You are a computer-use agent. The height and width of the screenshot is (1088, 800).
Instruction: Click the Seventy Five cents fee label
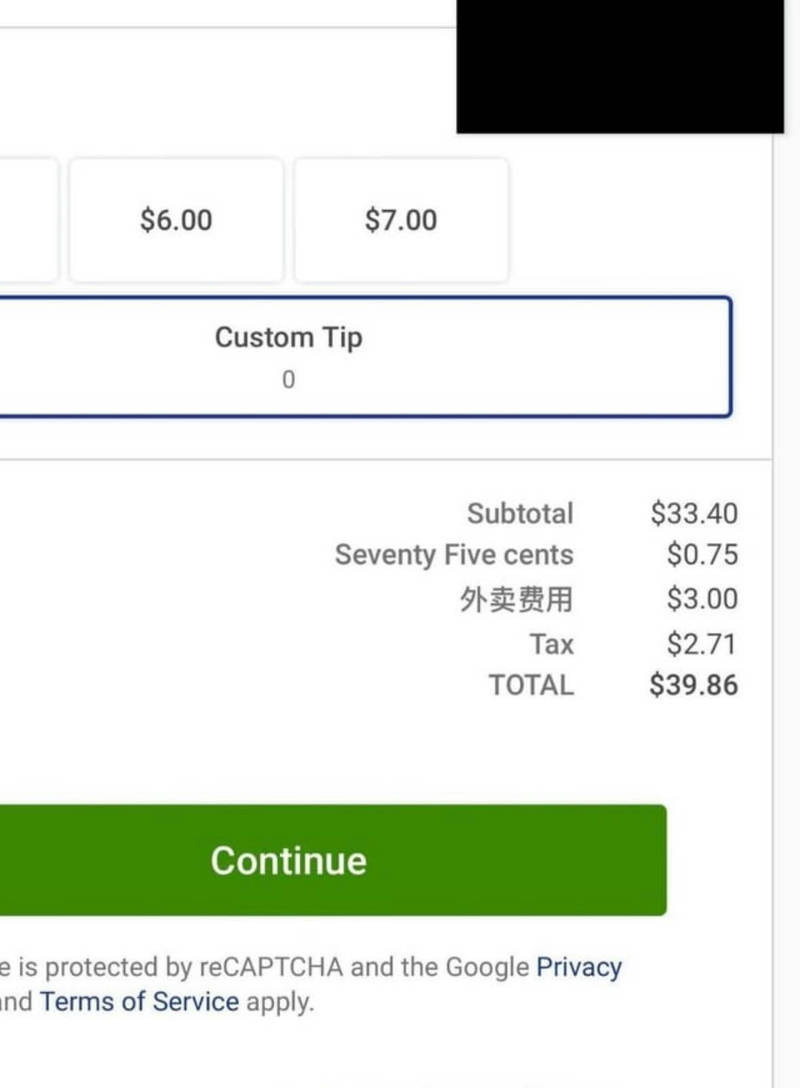click(x=454, y=554)
